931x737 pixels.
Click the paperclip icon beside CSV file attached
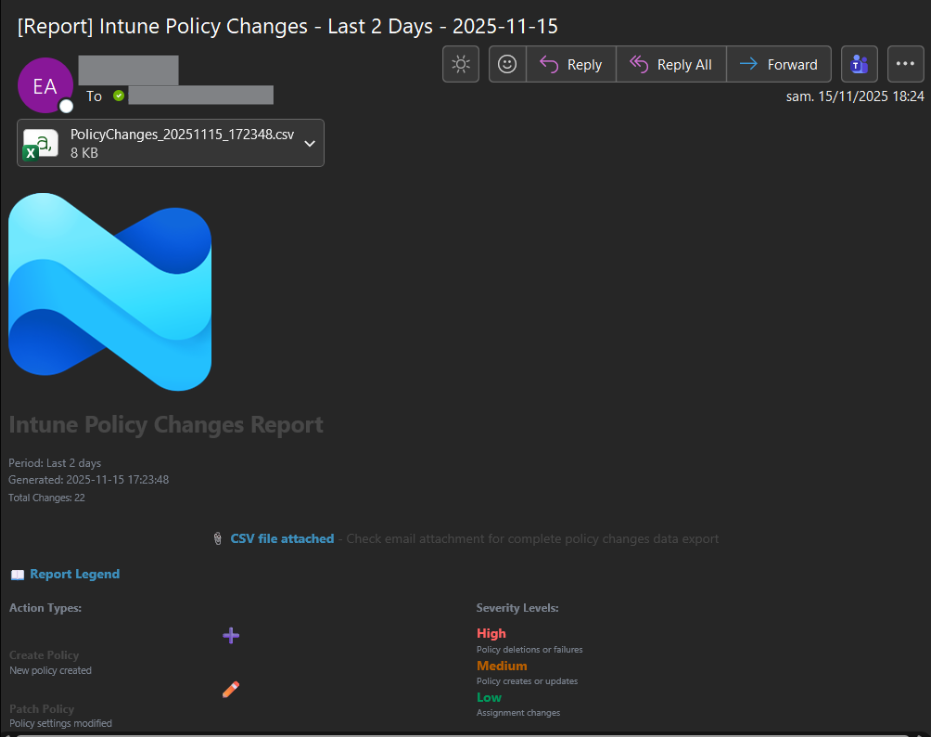pos(218,538)
